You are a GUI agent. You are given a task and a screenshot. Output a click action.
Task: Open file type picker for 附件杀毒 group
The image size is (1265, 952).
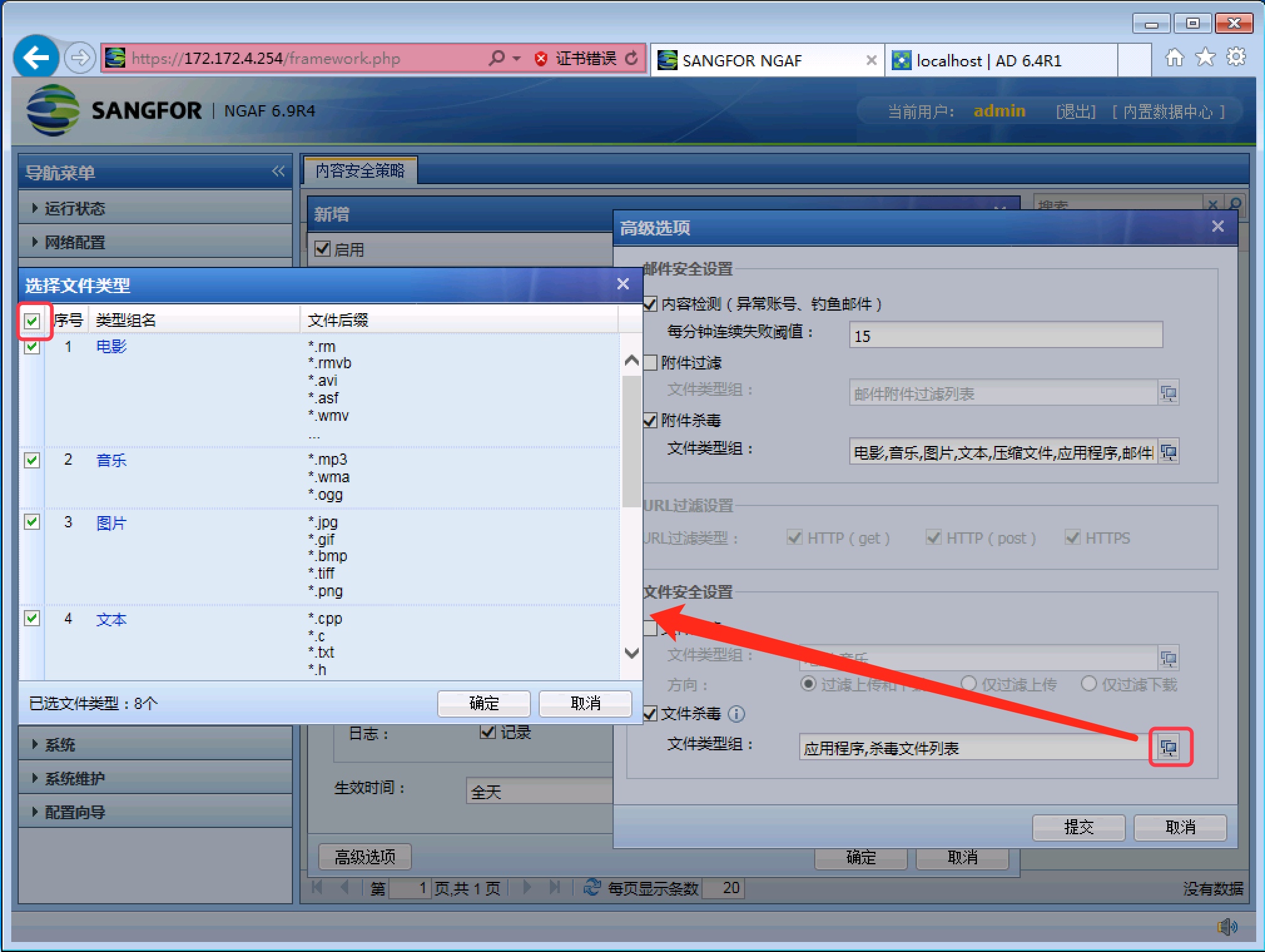point(1169,452)
